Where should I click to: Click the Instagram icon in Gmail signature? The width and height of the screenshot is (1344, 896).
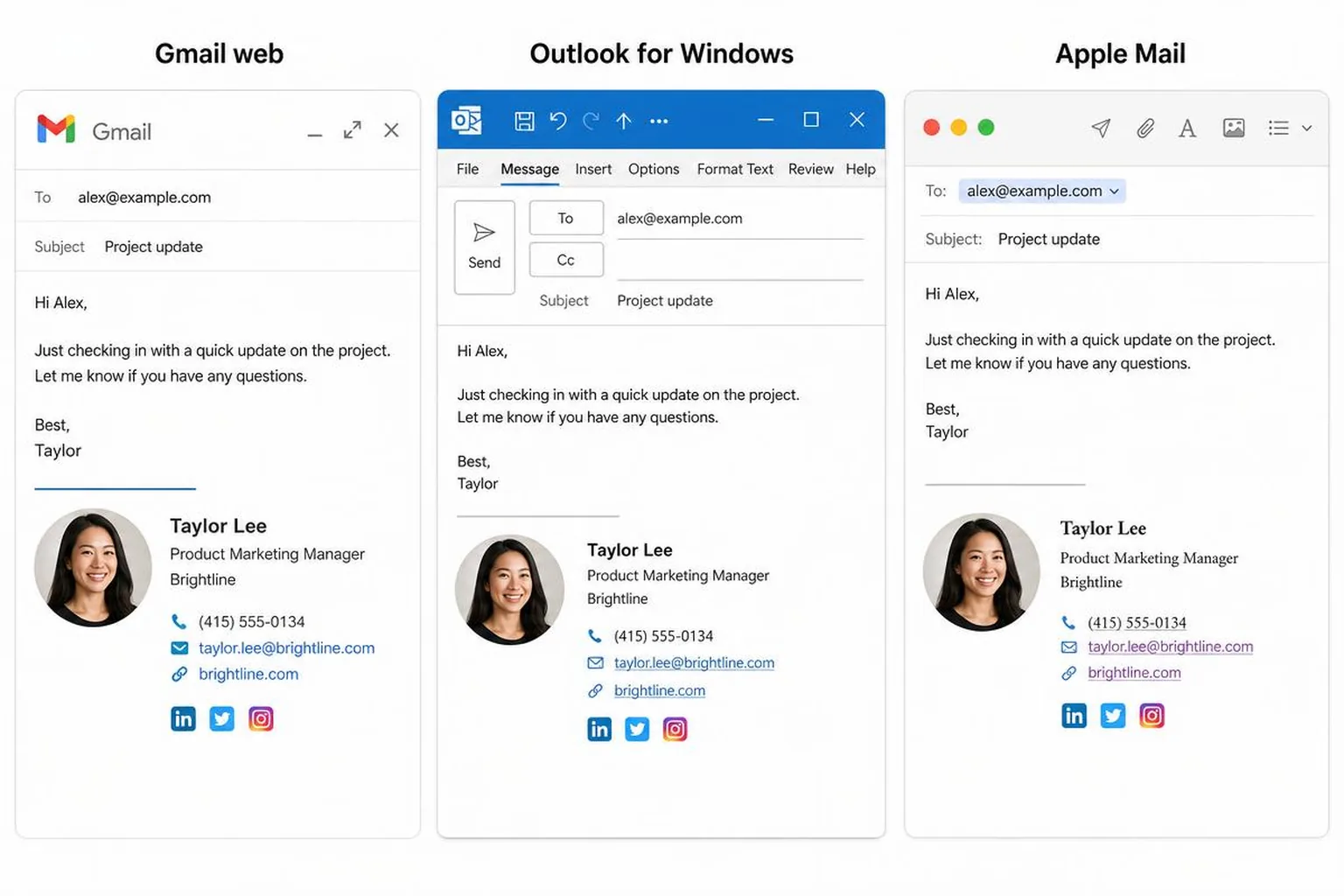point(261,719)
